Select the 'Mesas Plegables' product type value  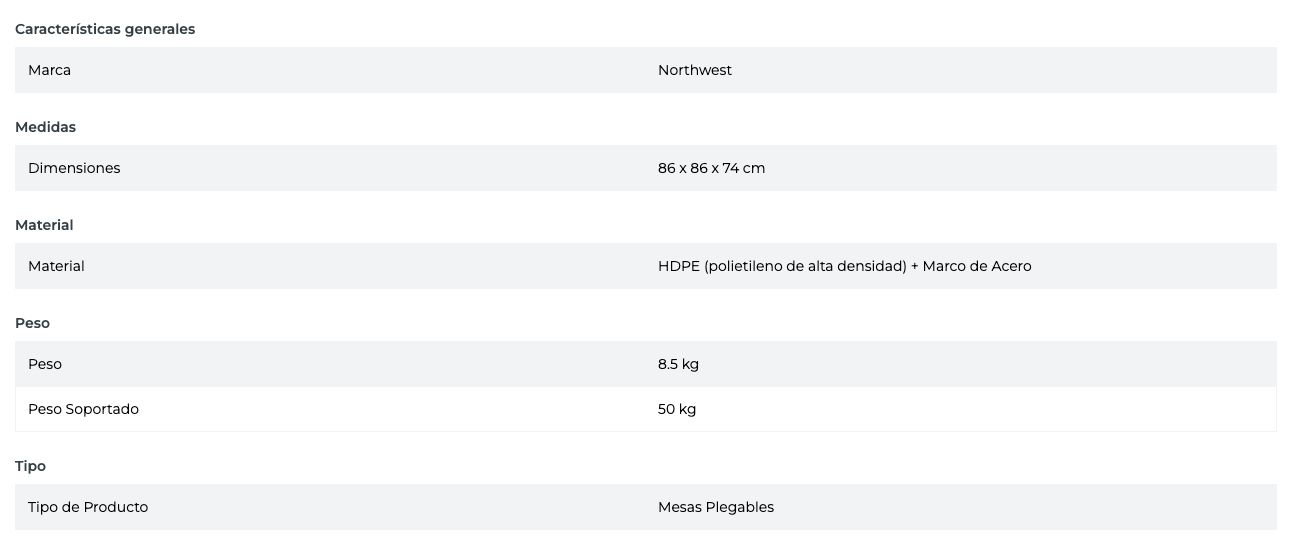click(716, 507)
